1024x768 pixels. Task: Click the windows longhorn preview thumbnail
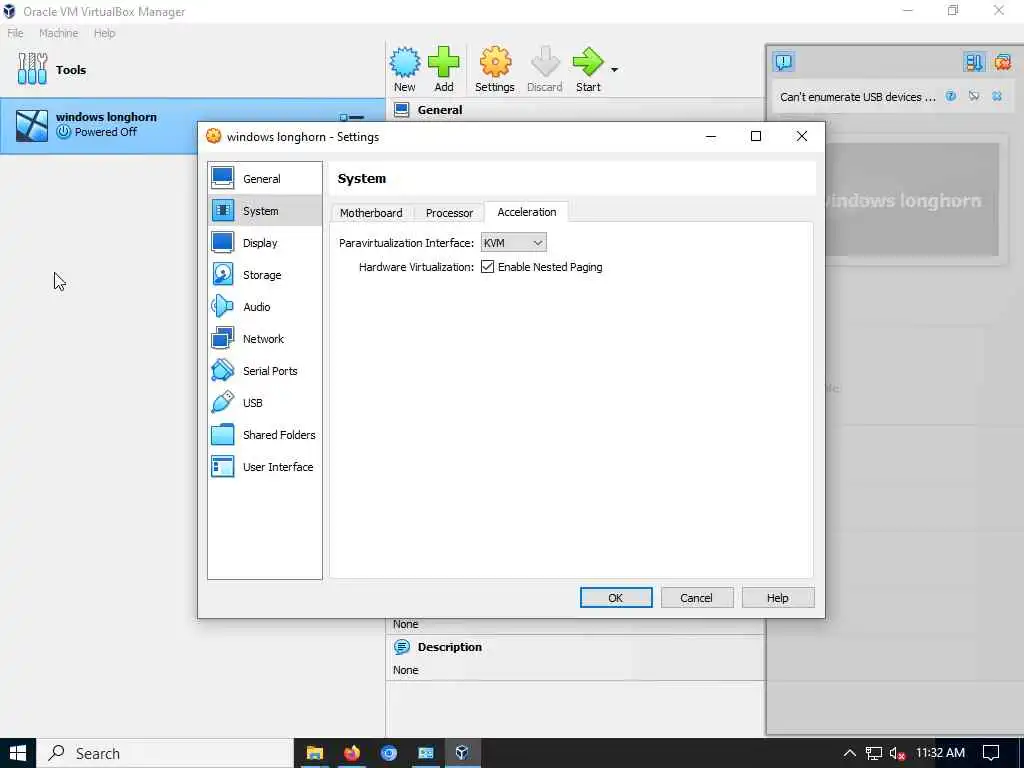tap(912, 200)
